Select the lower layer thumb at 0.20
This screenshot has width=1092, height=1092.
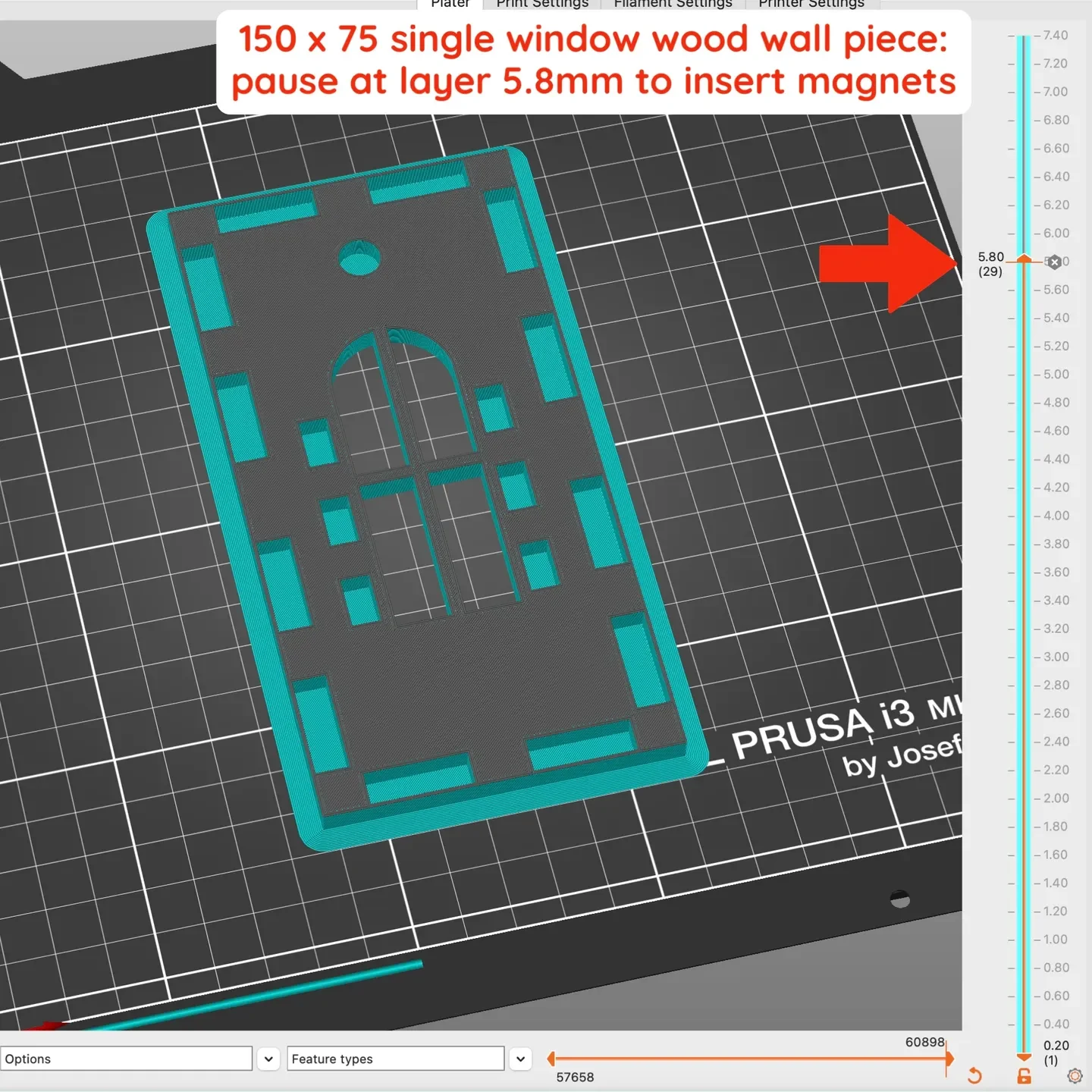click(x=1024, y=1056)
